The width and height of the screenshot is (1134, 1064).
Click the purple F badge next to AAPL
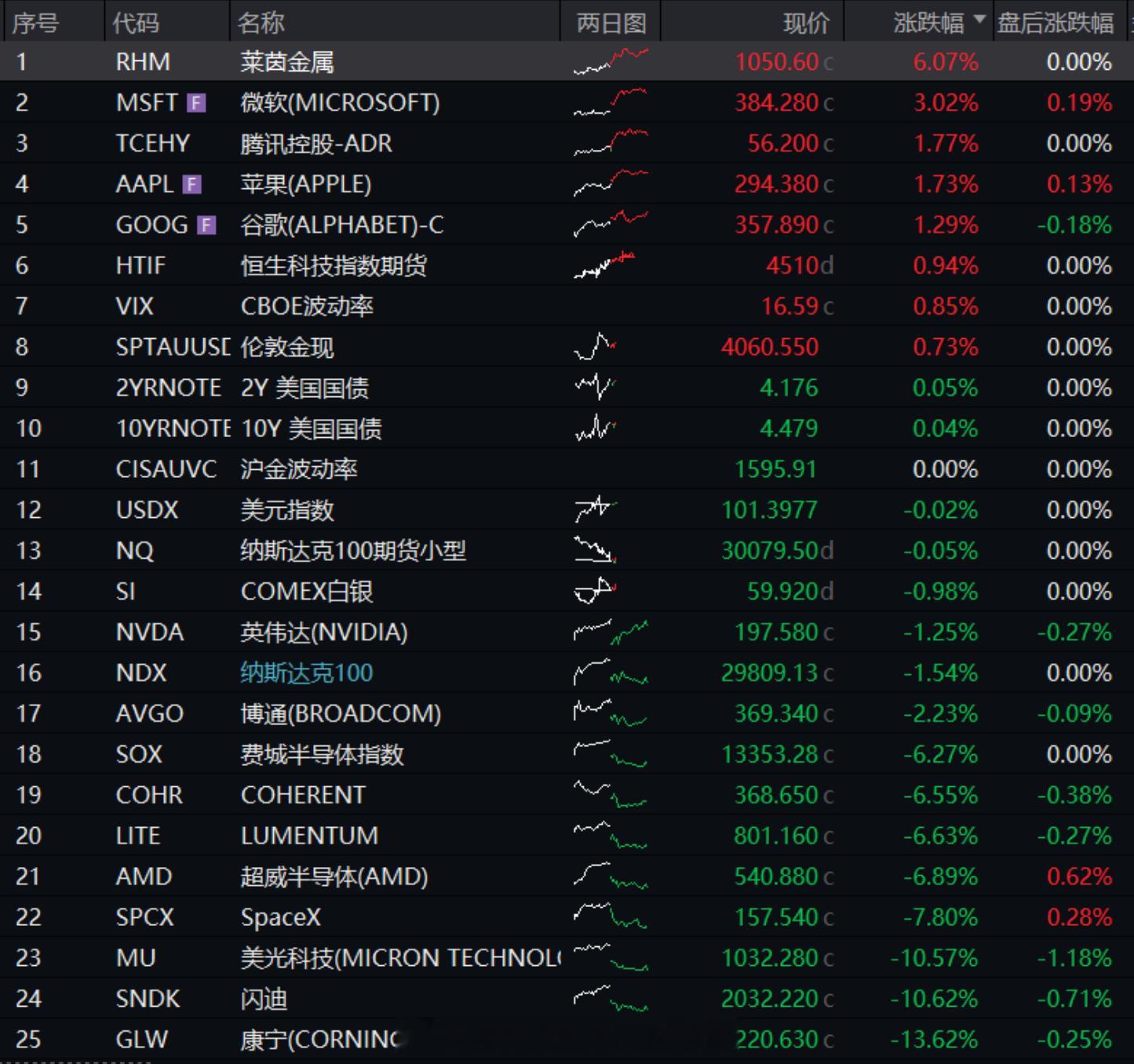pos(192,184)
